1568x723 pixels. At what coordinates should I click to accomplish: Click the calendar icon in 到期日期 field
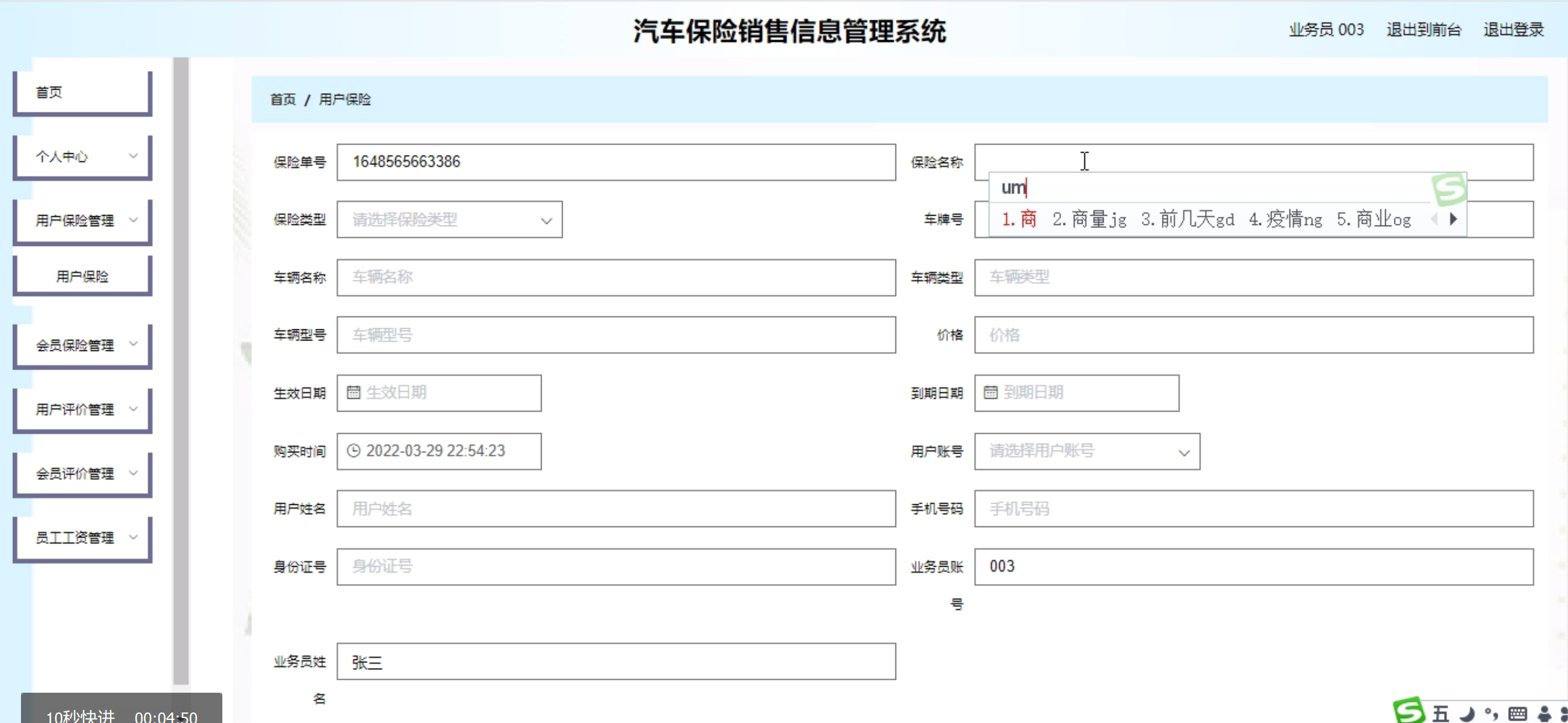(991, 392)
